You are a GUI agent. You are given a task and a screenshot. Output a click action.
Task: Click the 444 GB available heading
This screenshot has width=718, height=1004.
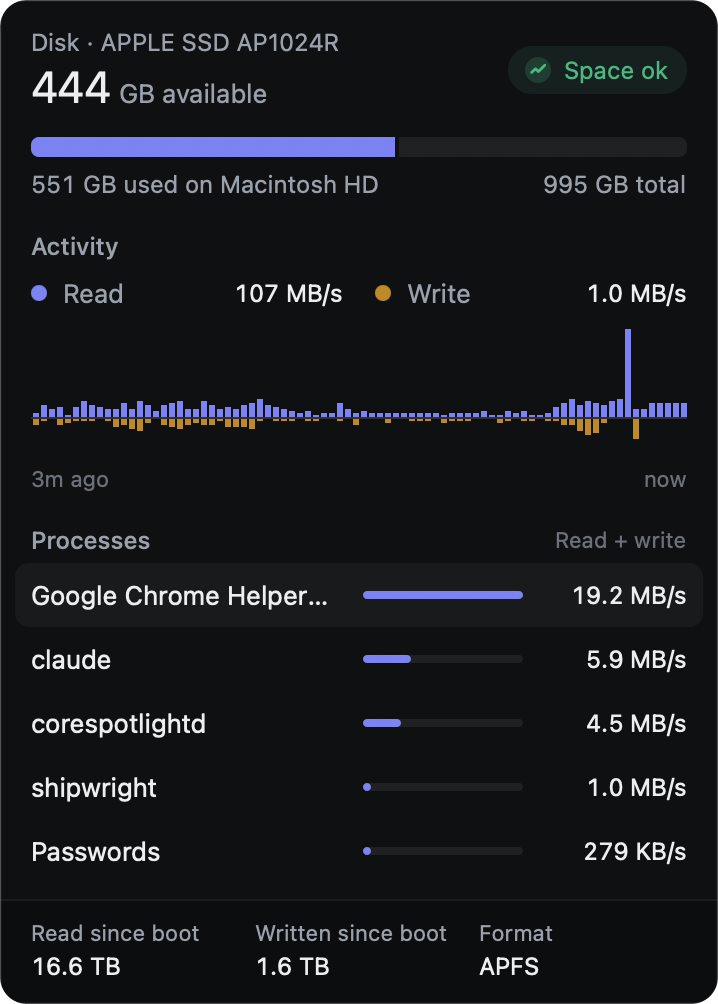click(149, 88)
